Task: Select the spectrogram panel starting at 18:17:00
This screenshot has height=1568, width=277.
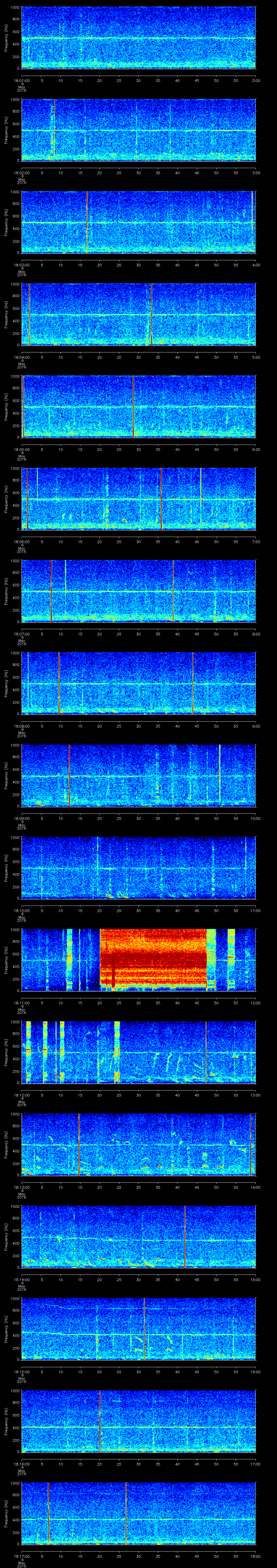Action: coord(138,1513)
